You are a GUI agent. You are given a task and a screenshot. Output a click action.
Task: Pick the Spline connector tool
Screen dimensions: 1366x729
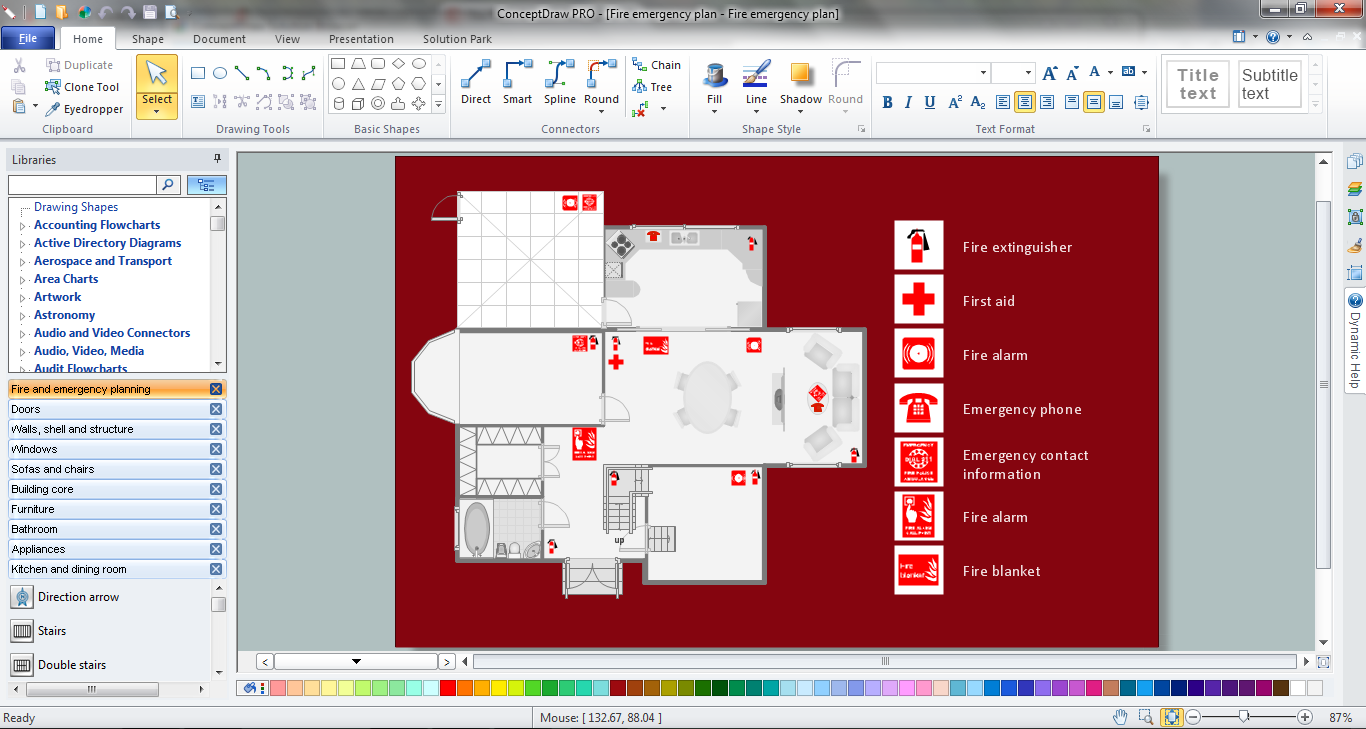(x=560, y=82)
